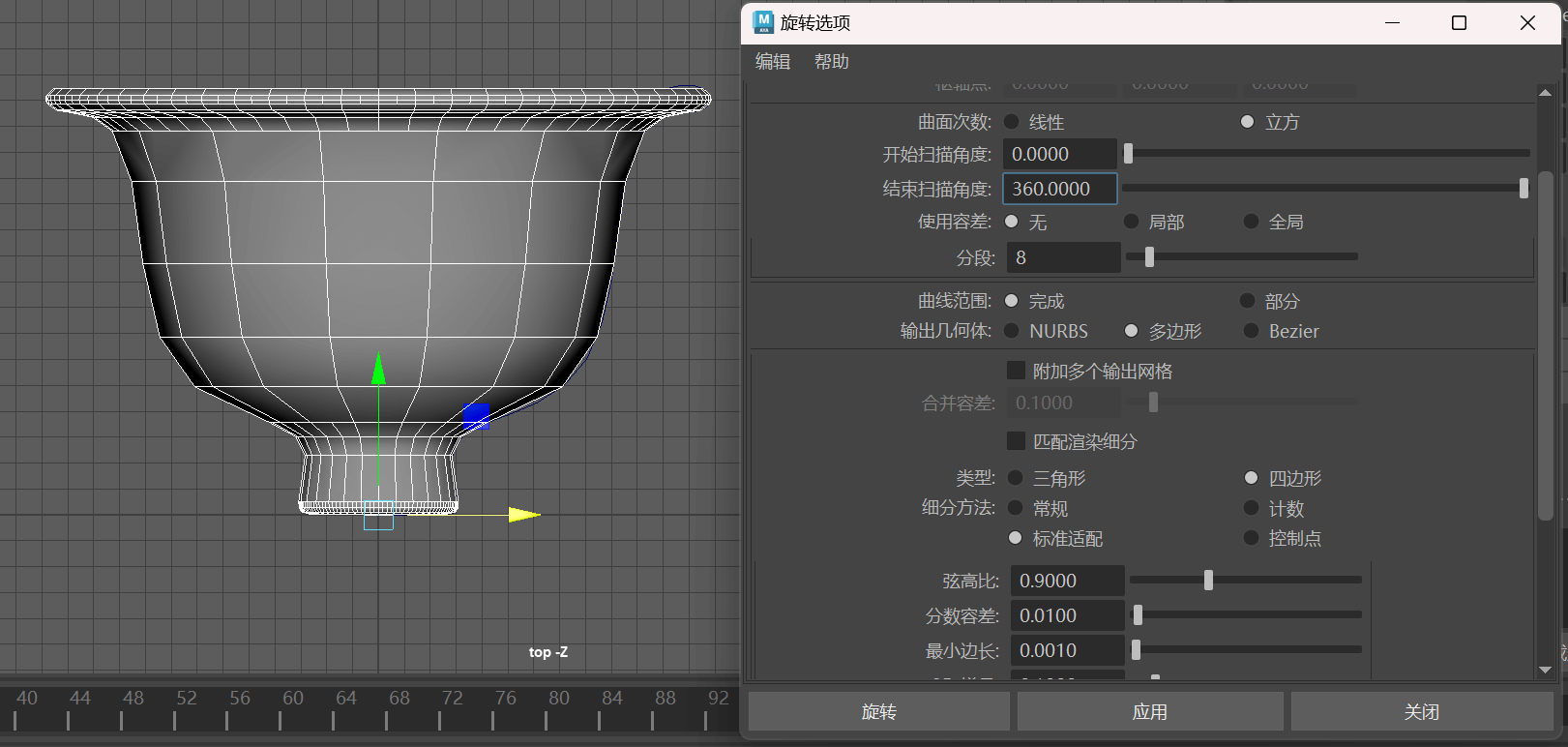Select 完成 for 曲线范围
Screen dimensions: 1568x747
tap(1012, 301)
